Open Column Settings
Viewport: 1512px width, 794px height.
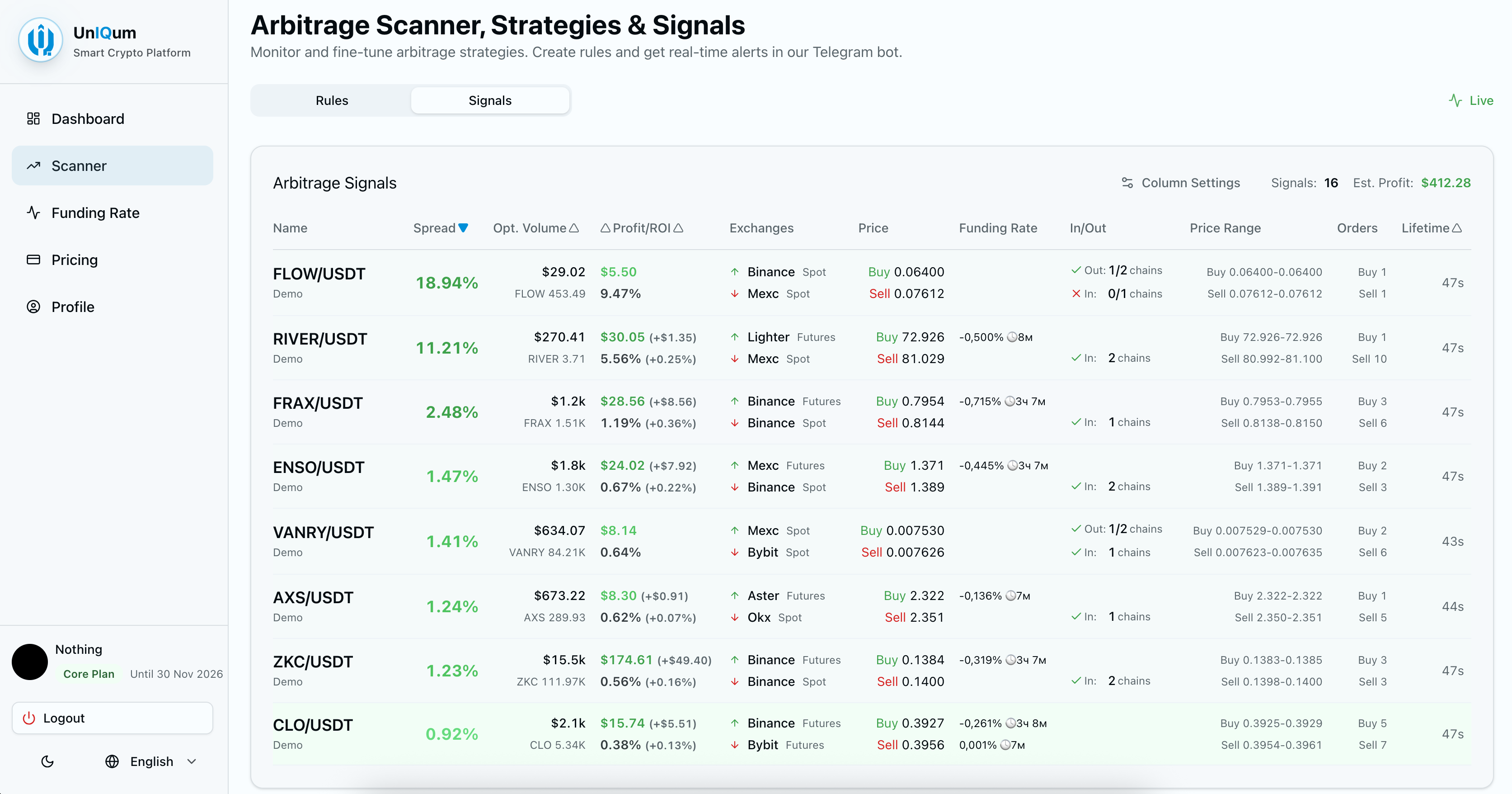pos(1181,183)
